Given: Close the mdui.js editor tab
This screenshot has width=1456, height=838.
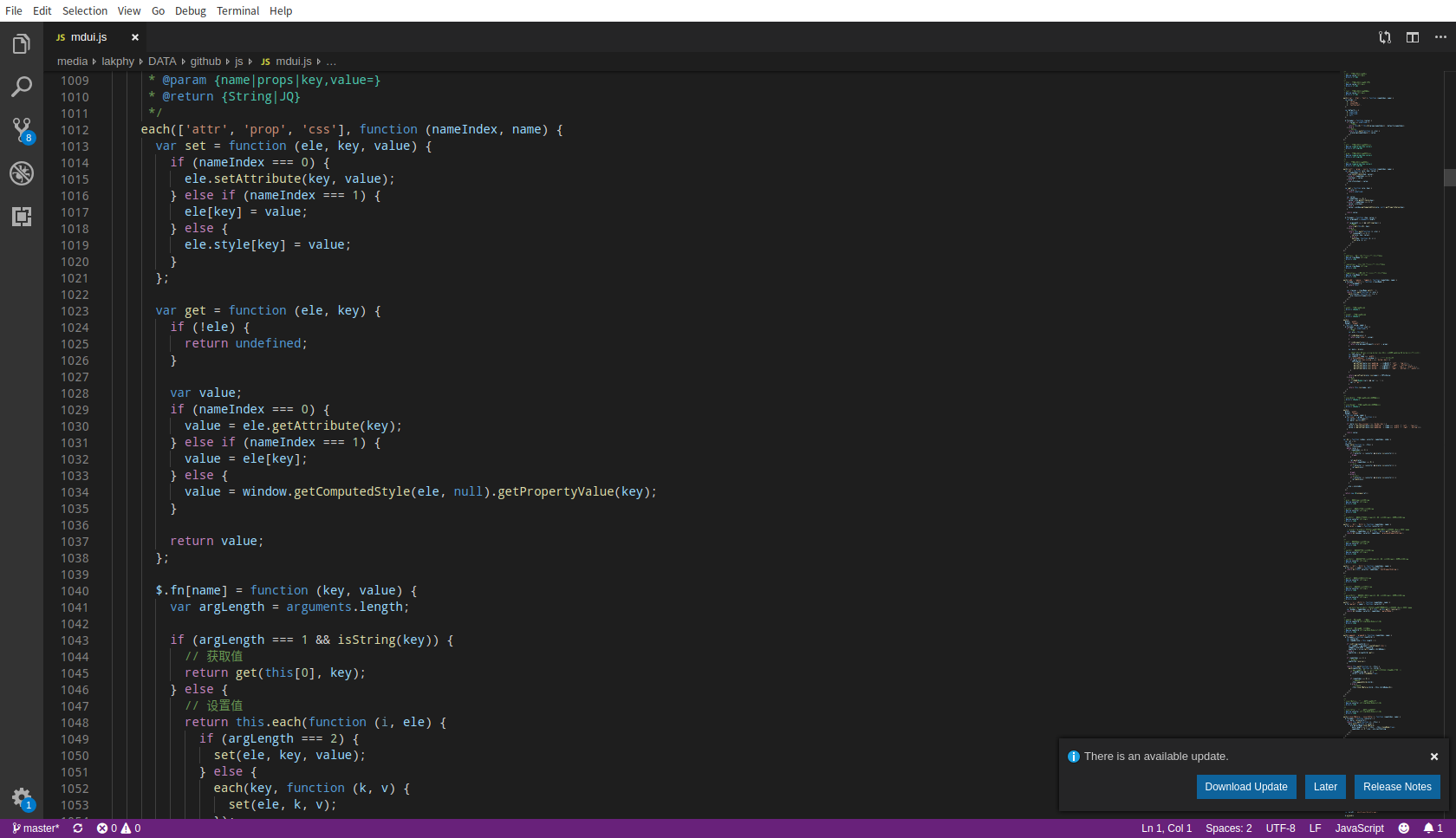Looking at the screenshot, I should pyautogui.click(x=135, y=37).
